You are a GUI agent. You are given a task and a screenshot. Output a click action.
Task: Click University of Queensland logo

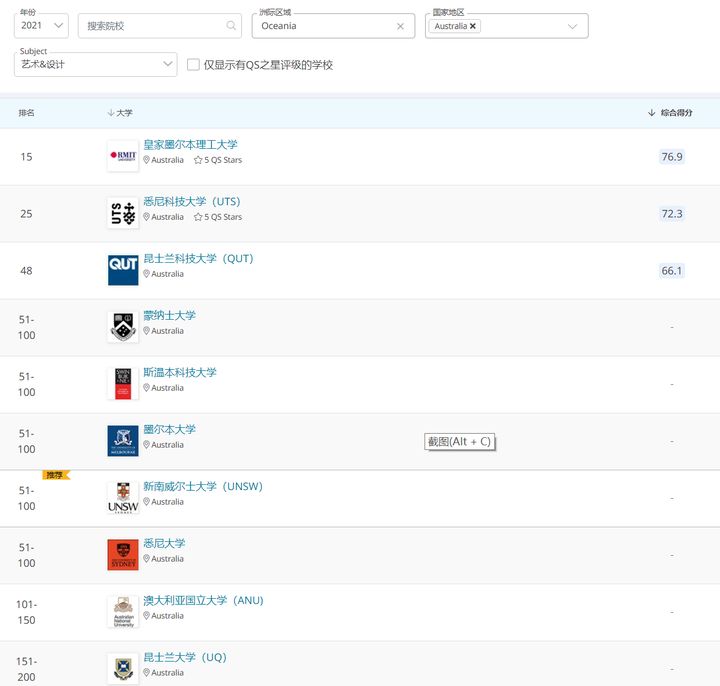click(123, 669)
